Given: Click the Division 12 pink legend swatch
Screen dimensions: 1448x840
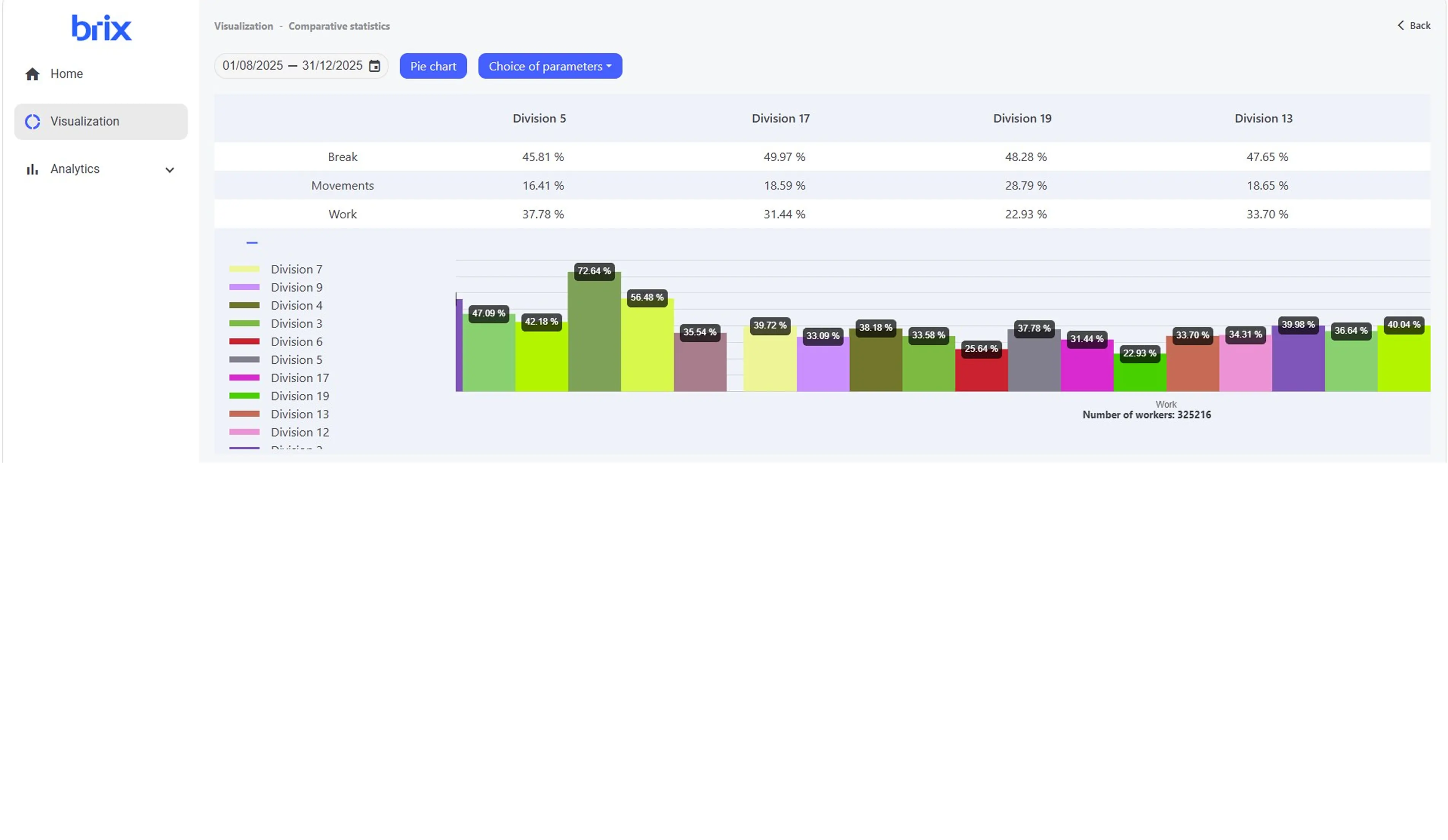Looking at the screenshot, I should [x=244, y=432].
